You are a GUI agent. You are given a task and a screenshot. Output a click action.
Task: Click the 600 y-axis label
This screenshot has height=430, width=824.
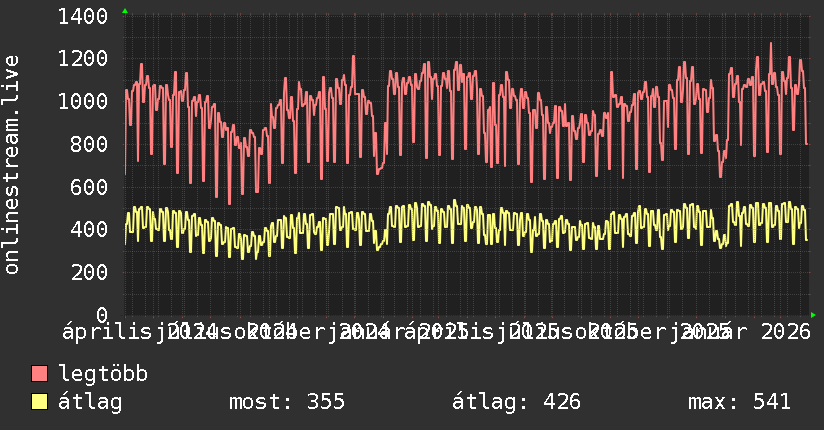point(89,187)
